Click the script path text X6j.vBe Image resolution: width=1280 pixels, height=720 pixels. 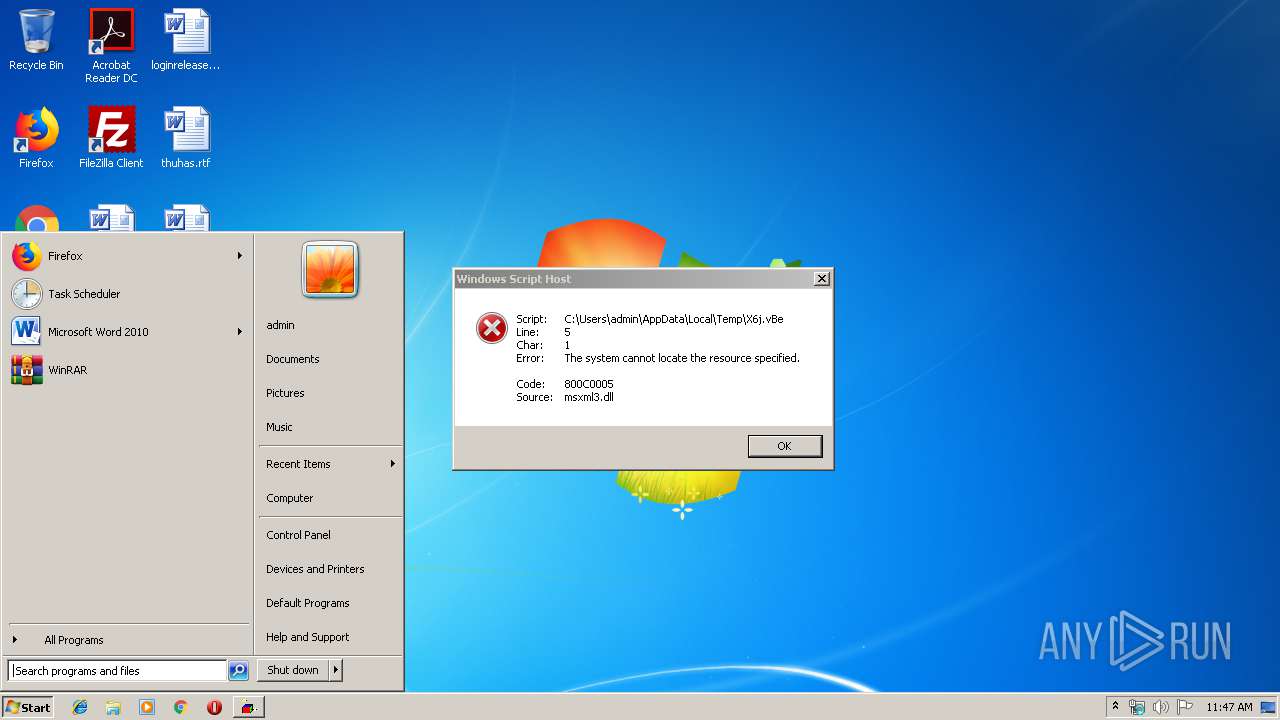[x=674, y=319]
